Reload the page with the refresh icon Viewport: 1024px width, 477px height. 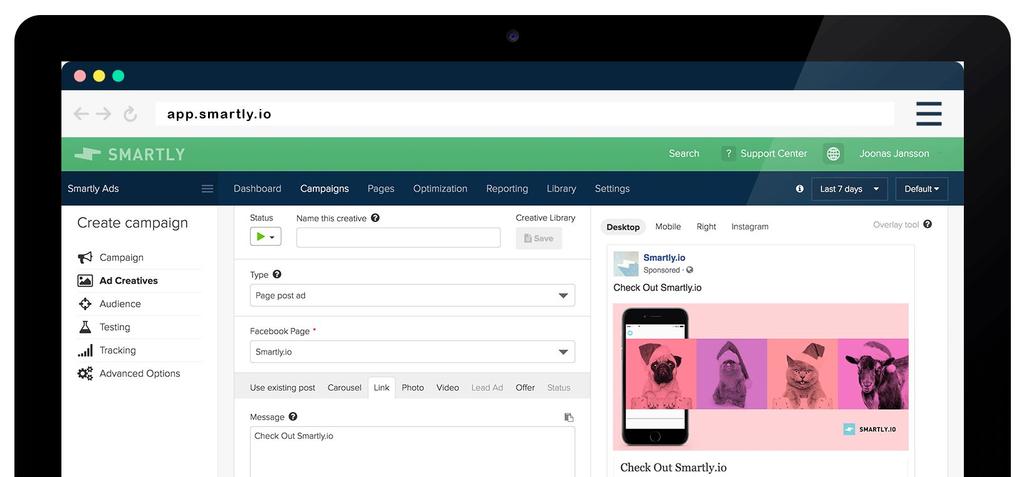(x=130, y=114)
